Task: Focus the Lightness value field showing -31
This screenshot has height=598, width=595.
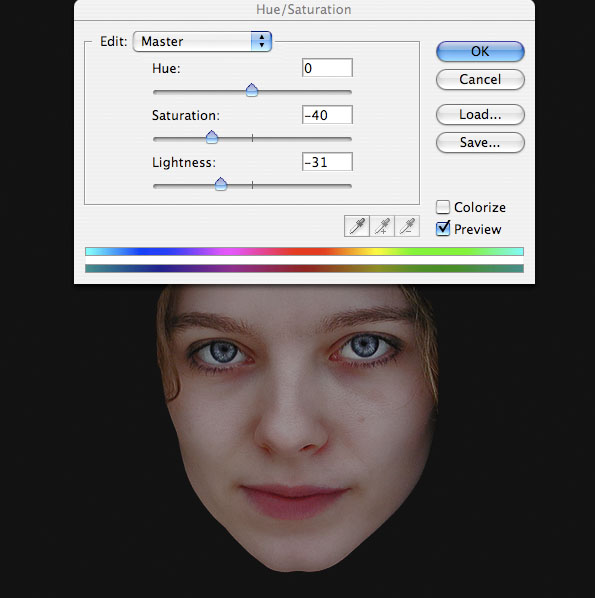Action: pyautogui.click(x=327, y=162)
